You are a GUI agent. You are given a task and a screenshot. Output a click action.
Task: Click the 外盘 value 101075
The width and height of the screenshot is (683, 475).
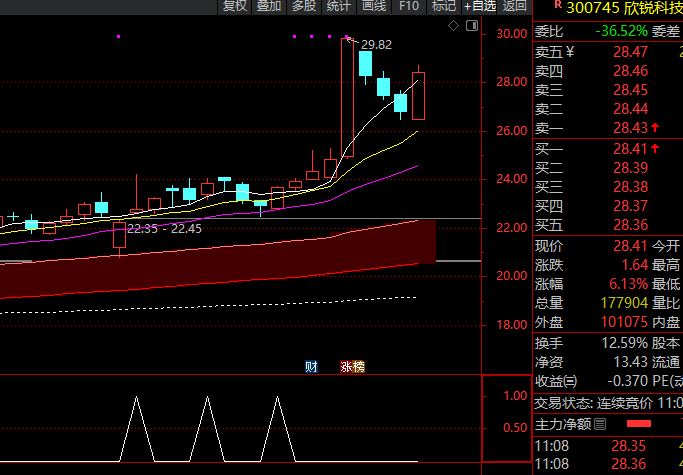[x=625, y=322]
